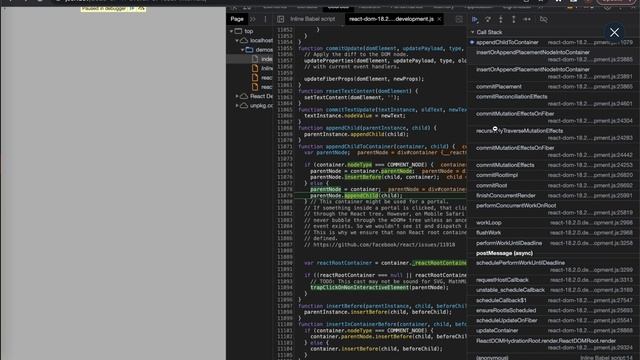
Task: Select appendChildToContainer call stack frame
Action: coord(554,42)
